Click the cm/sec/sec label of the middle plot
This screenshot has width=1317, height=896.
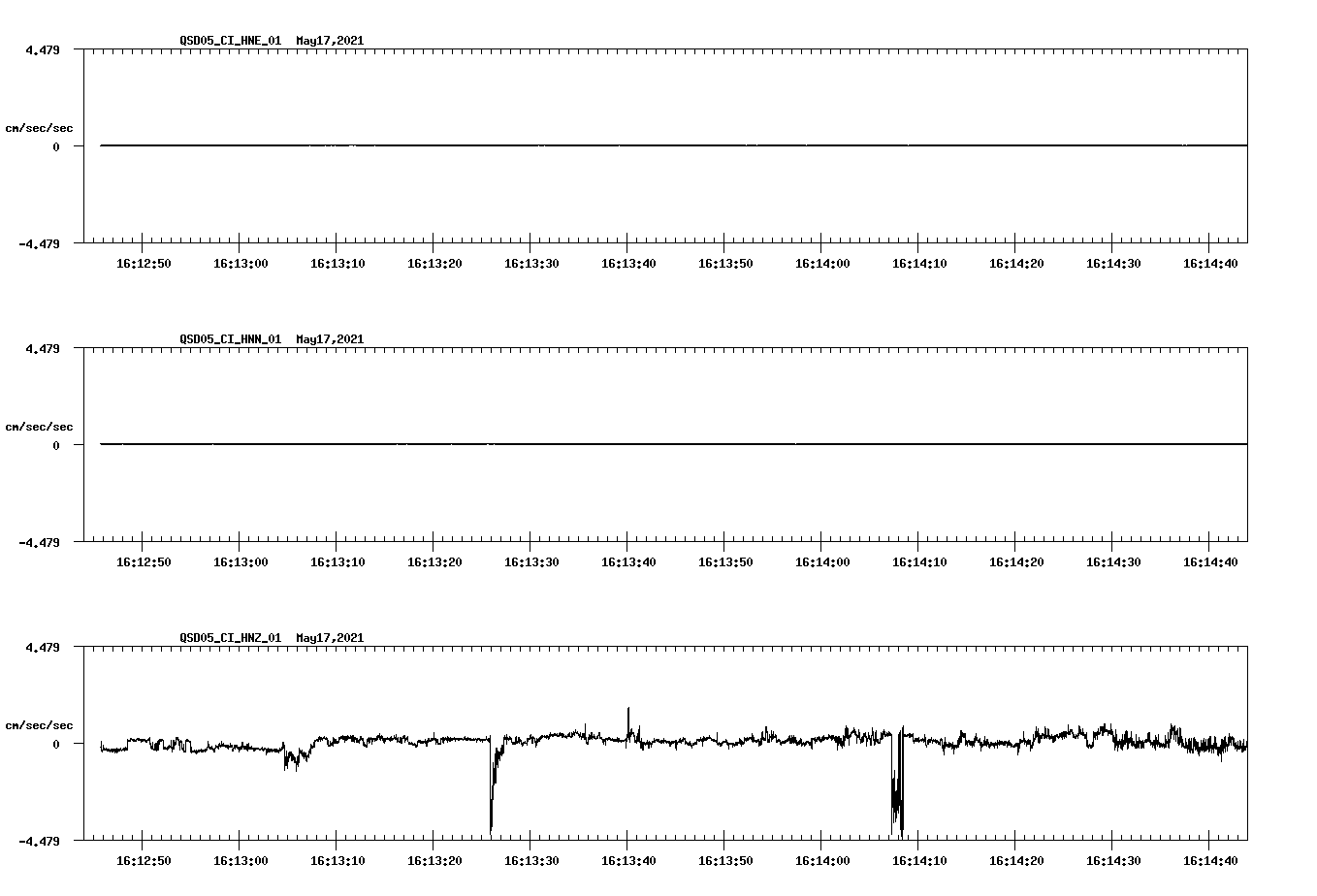coord(39,426)
